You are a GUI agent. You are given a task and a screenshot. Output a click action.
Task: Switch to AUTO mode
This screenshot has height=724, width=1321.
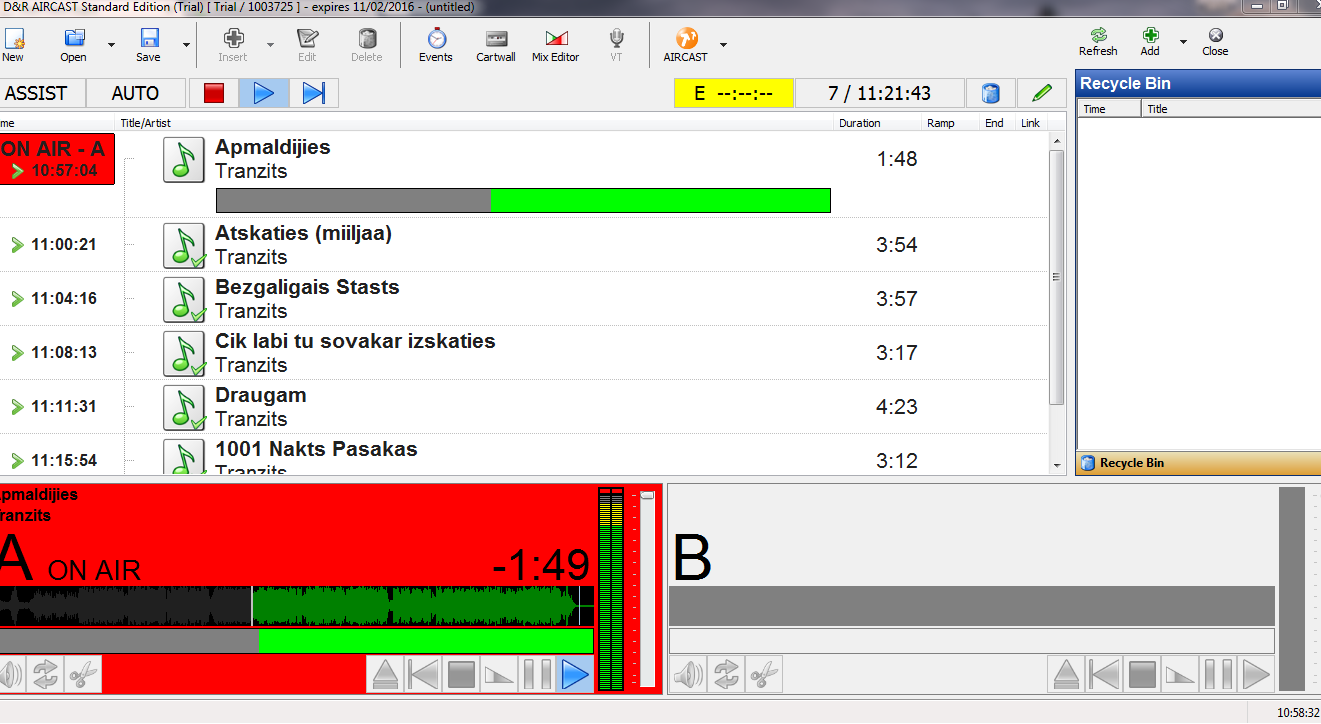click(135, 92)
